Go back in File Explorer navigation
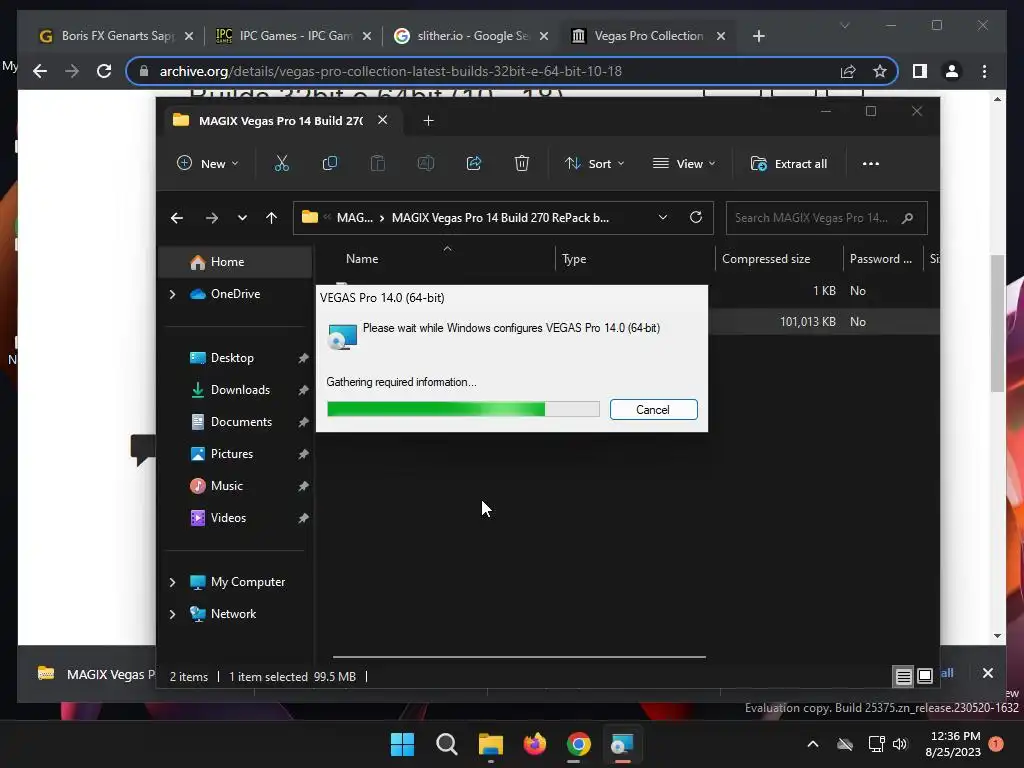Viewport: 1024px width, 768px height. pyautogui.click(x=176, y=218)
